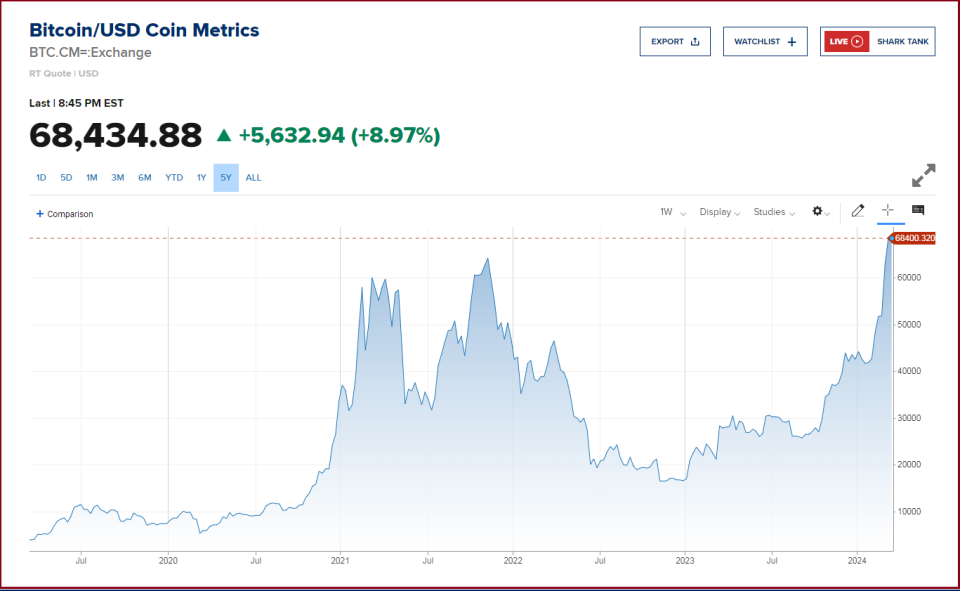960x591 pixels.
Task: Click the 40000 price axis label
Action: click(x=909, y=371)
